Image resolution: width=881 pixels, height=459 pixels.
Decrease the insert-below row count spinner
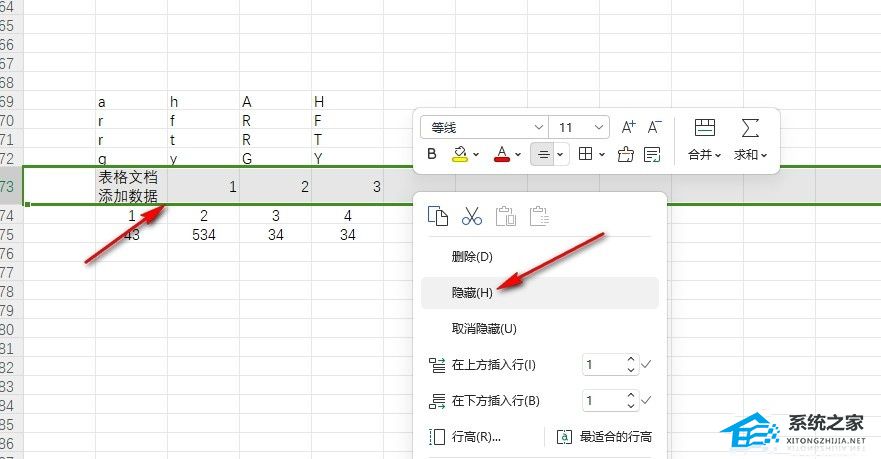pyautogui.click(x=630, y=406)
